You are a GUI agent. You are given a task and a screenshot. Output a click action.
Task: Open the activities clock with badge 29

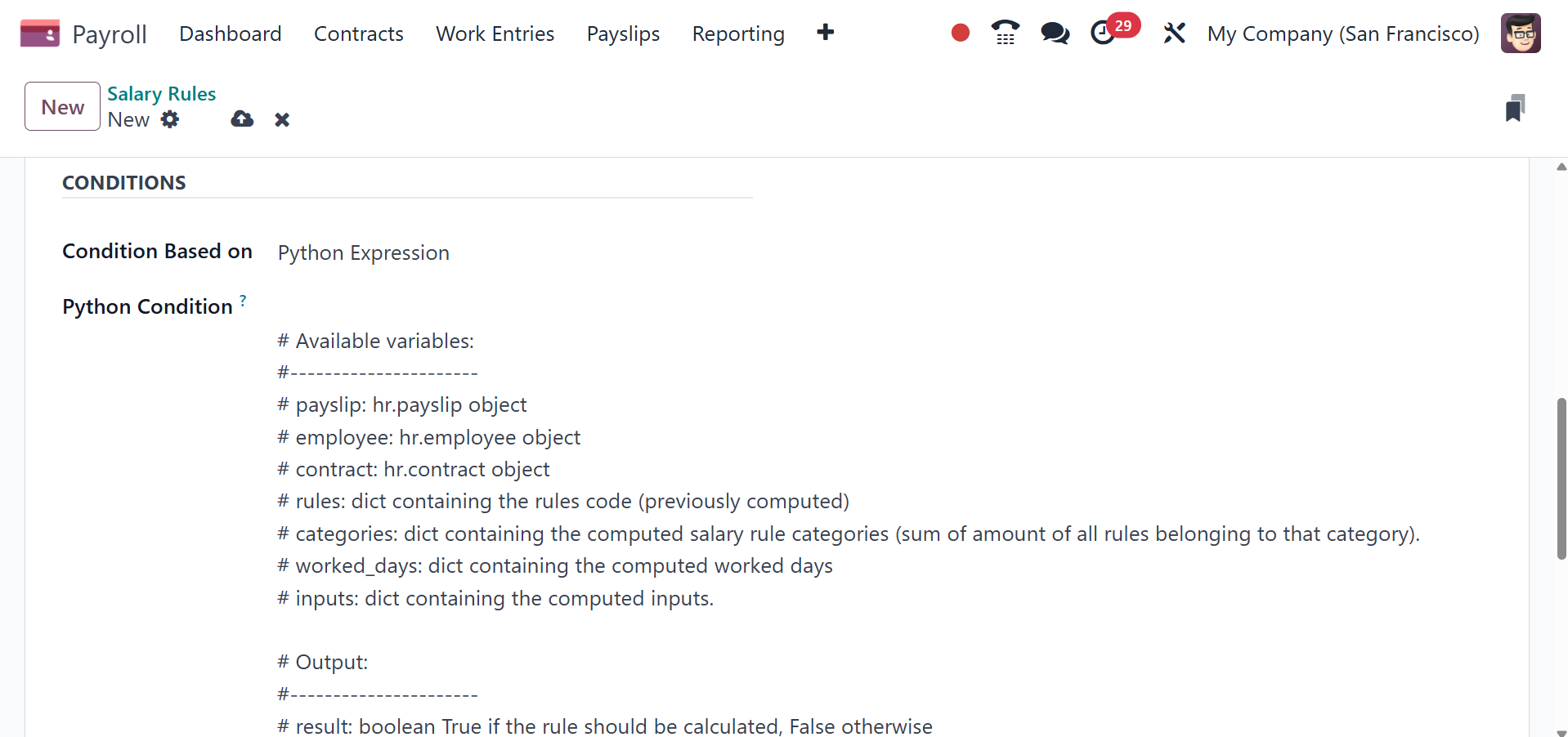pyautogui.click(x=1104, y=33)
